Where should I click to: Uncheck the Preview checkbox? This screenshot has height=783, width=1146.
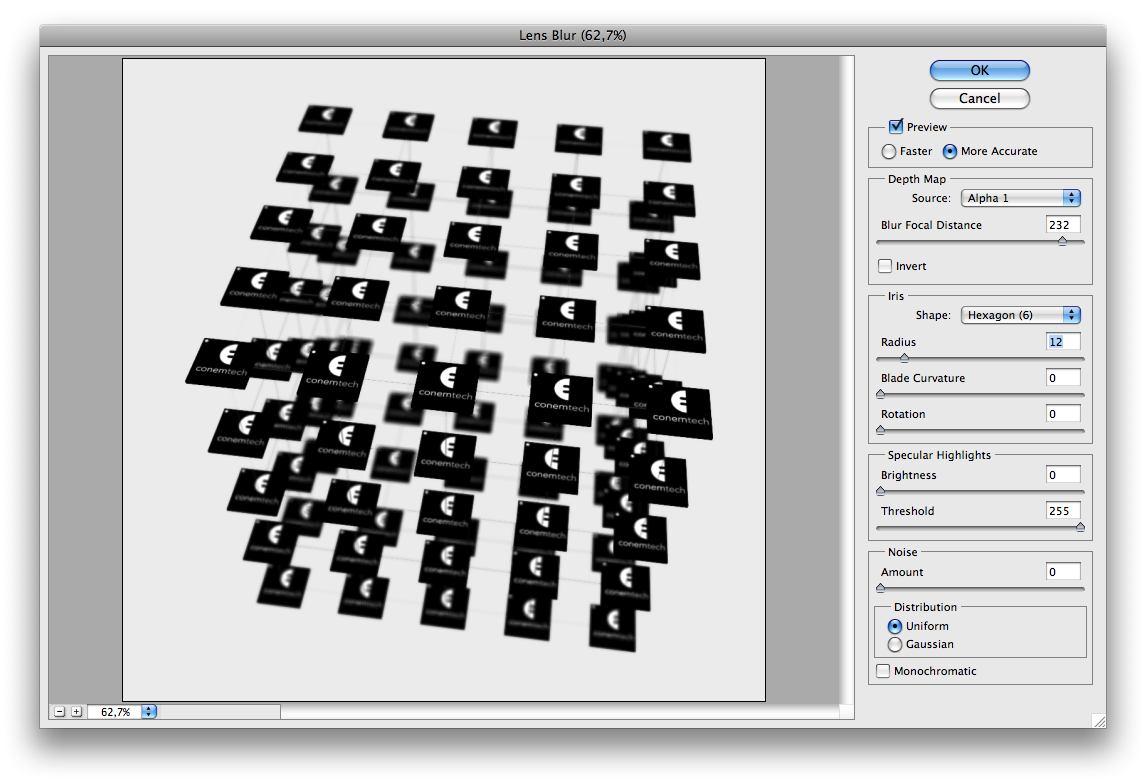896,127
